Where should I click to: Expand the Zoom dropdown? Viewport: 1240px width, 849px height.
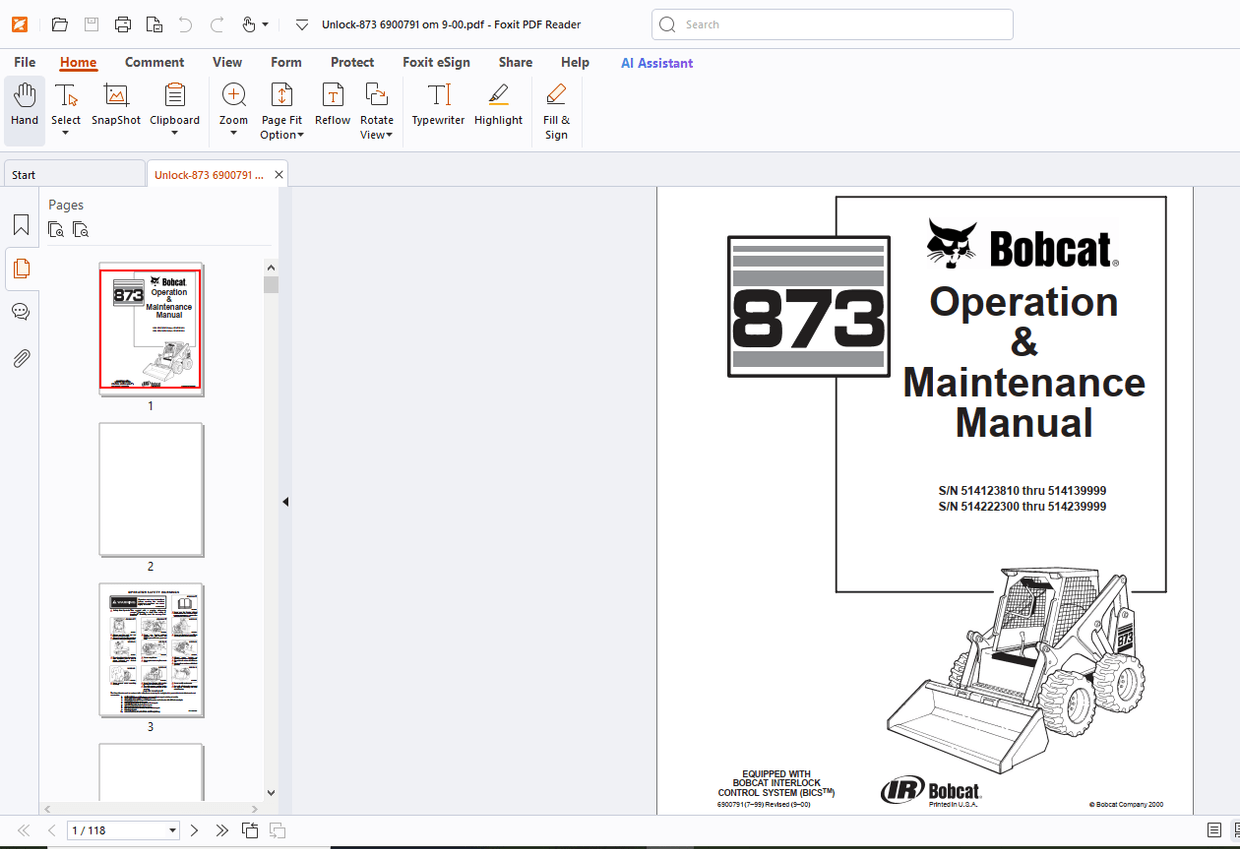[233, 133]
